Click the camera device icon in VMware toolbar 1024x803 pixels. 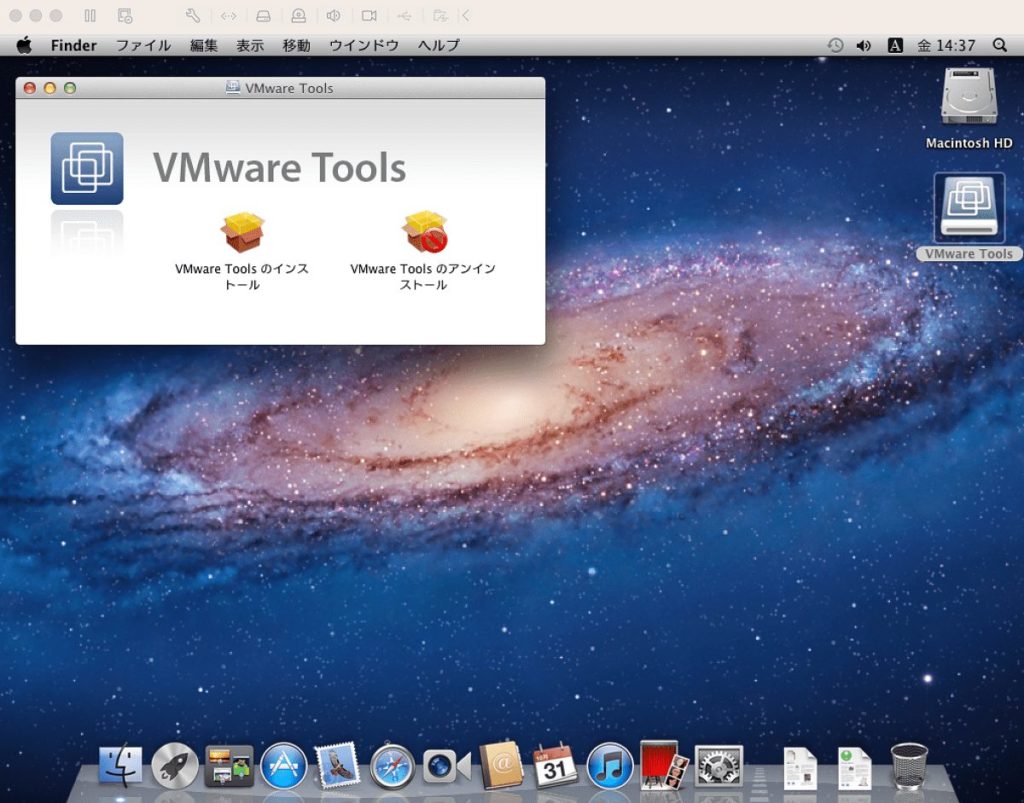tap(369, 16)
